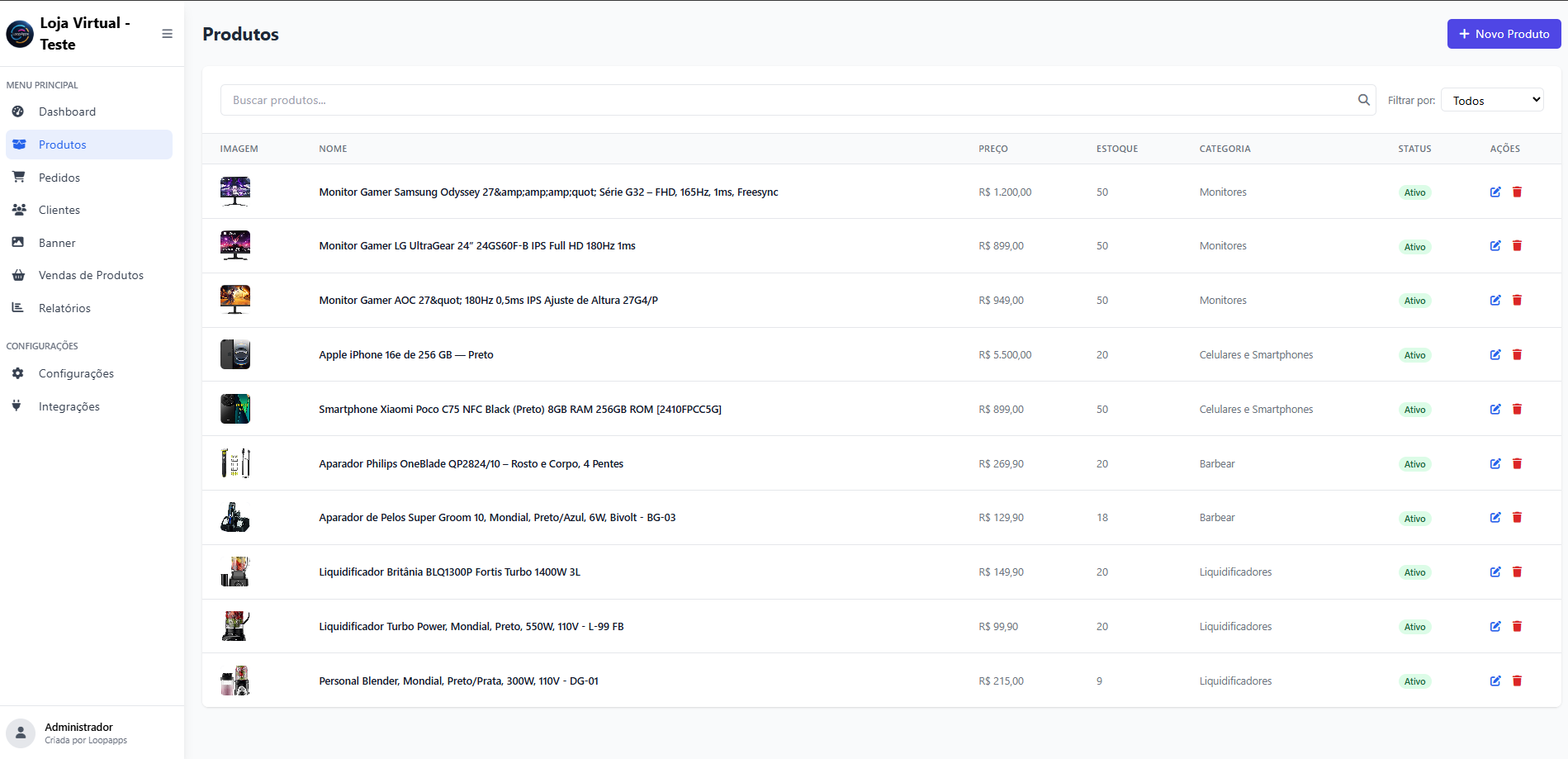Delete the Samsung Odyssey monitor row
The image size is (1568, 759).
1517,192
